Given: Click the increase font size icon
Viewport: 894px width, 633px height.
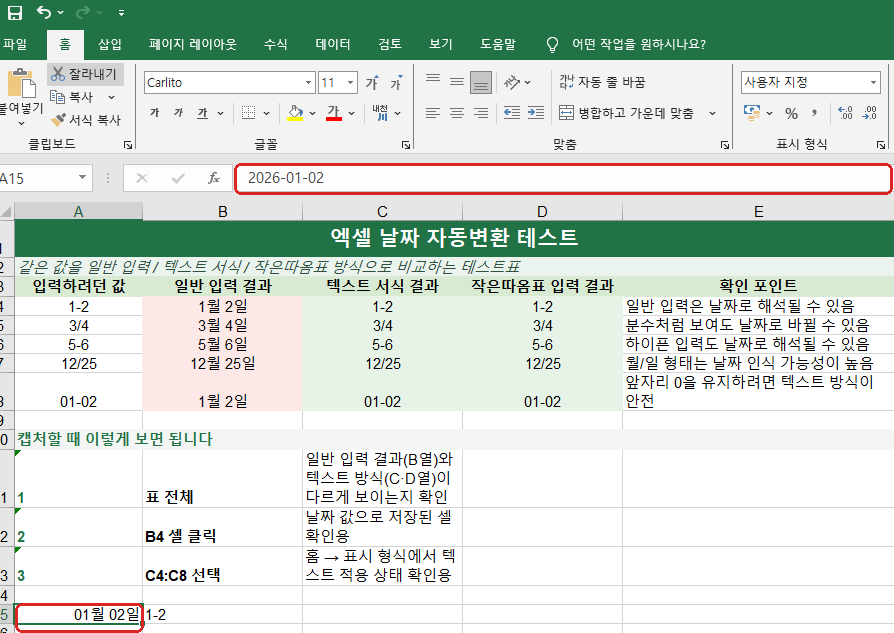Looking at the screenshot, I should (x=372, y=83).
